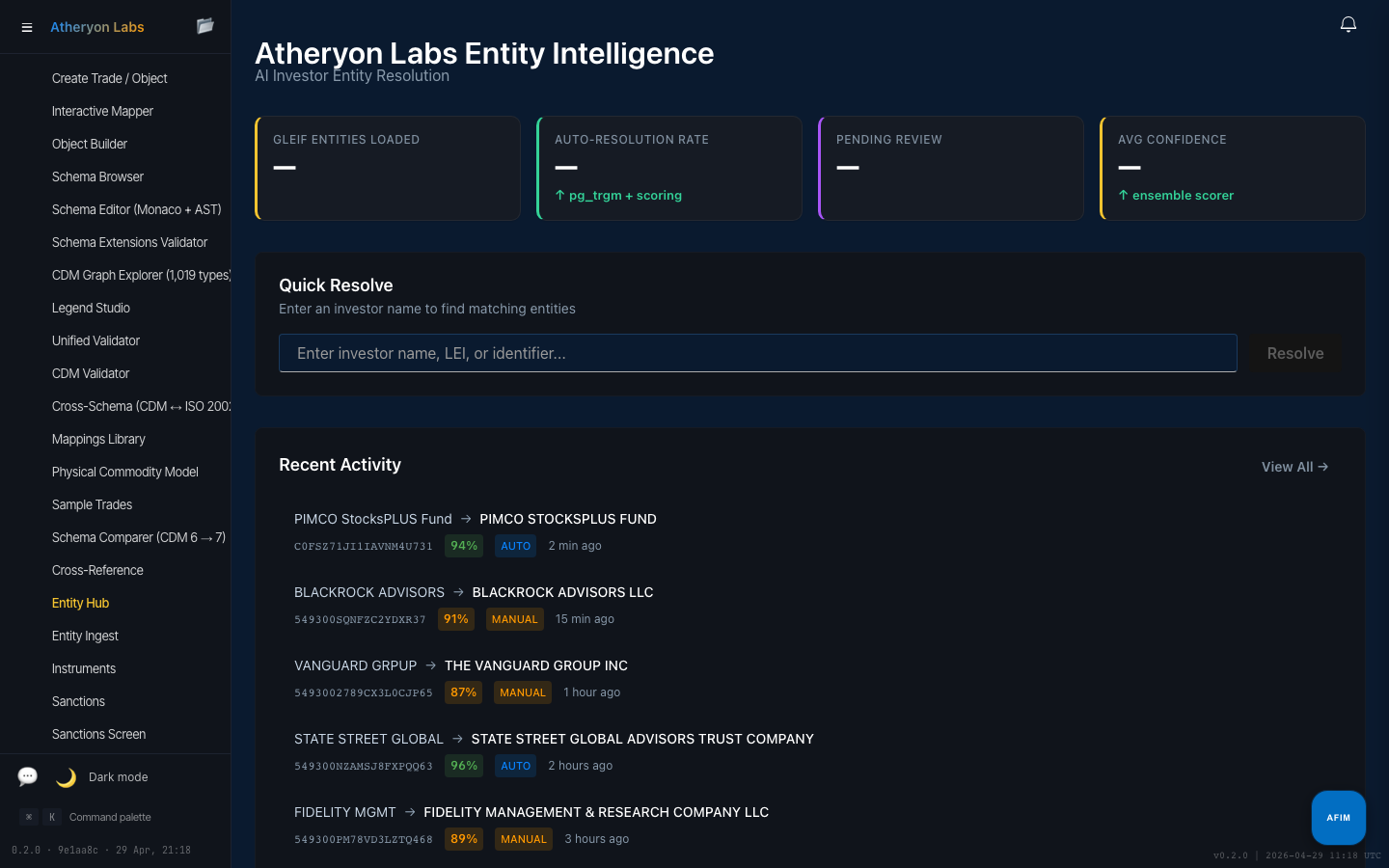
Task: Click the ensemble scorer label
Action: point(1176,195)
